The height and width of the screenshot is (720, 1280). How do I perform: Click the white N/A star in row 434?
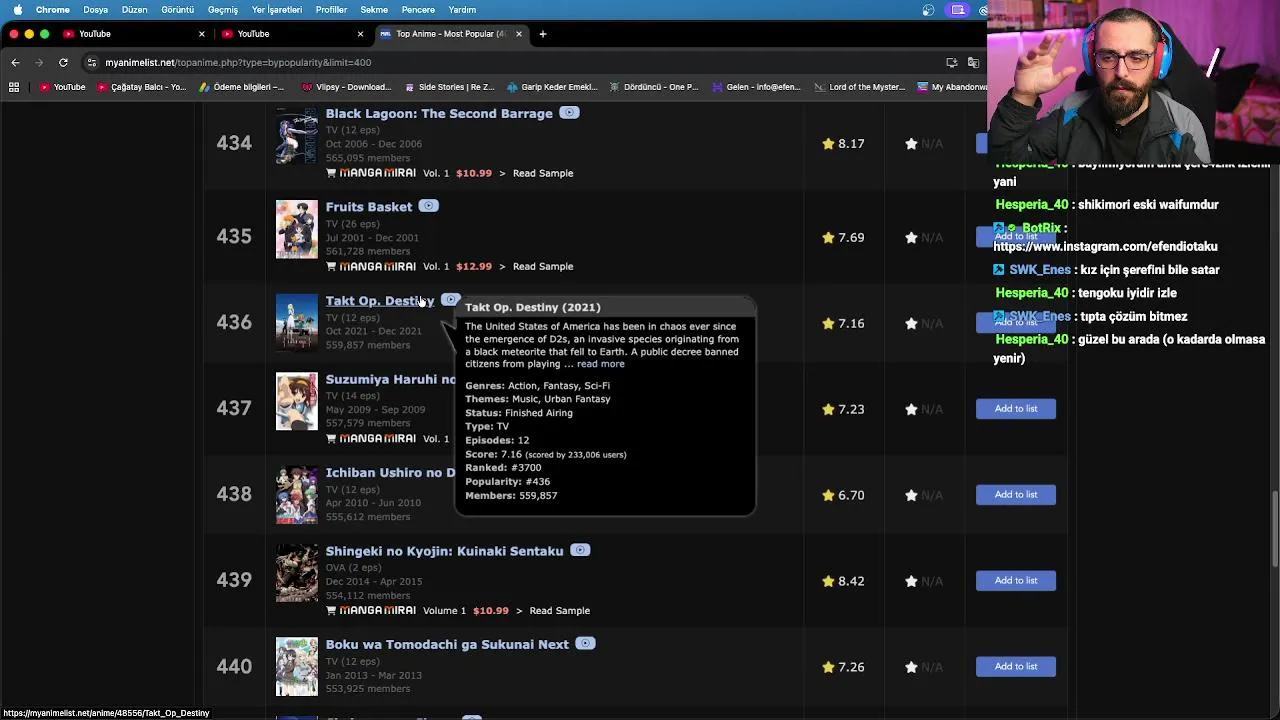(x=911, y=144)
